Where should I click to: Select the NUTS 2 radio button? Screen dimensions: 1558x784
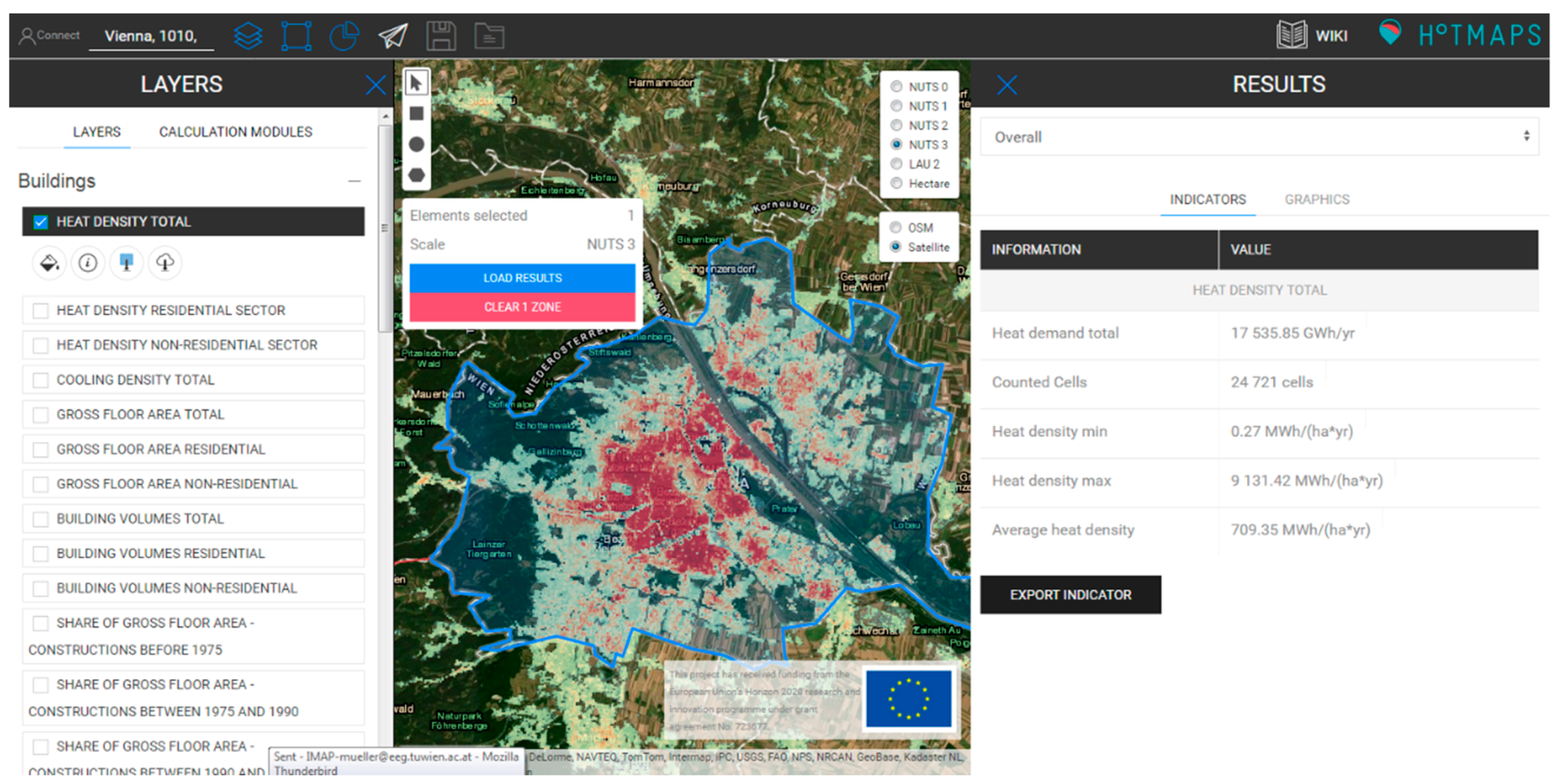tap(896, 125)
